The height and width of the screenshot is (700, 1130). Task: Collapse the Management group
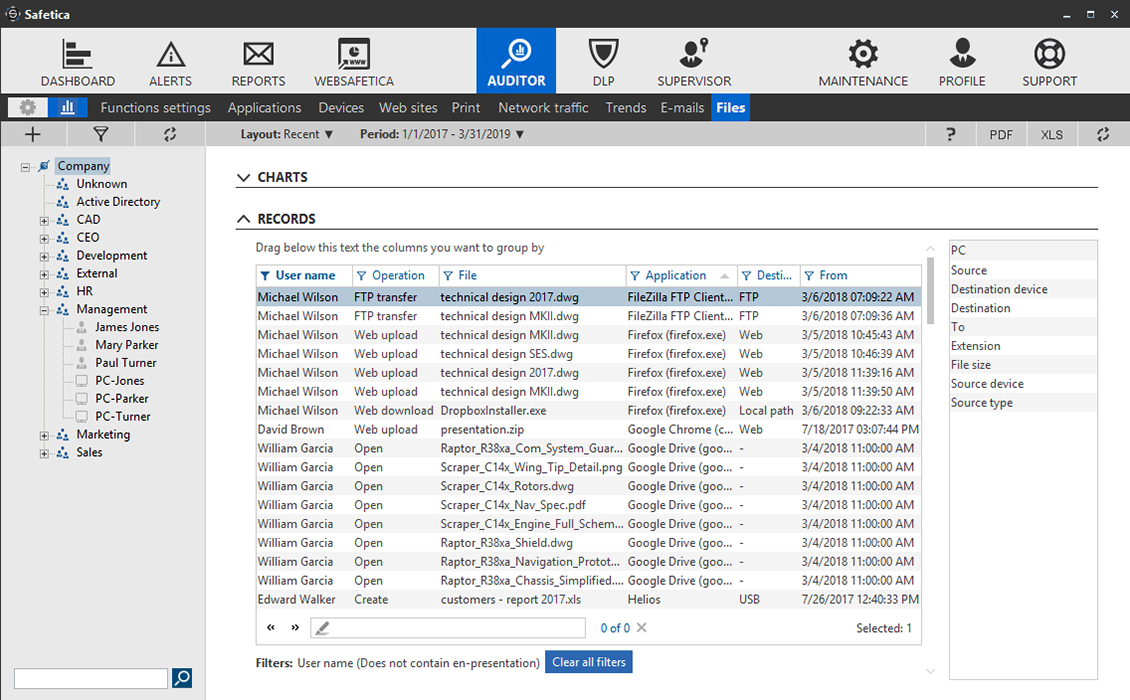point(44,310)
